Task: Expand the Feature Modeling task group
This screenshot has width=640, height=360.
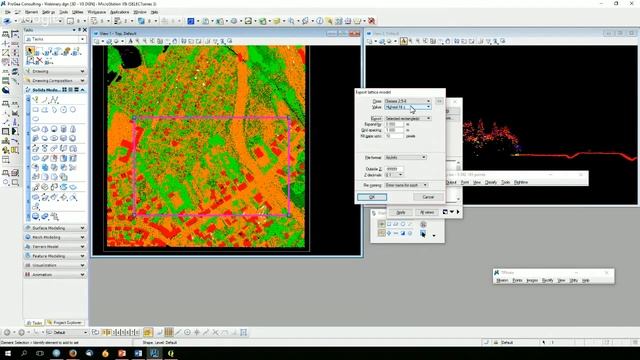Action: point(55,256)
